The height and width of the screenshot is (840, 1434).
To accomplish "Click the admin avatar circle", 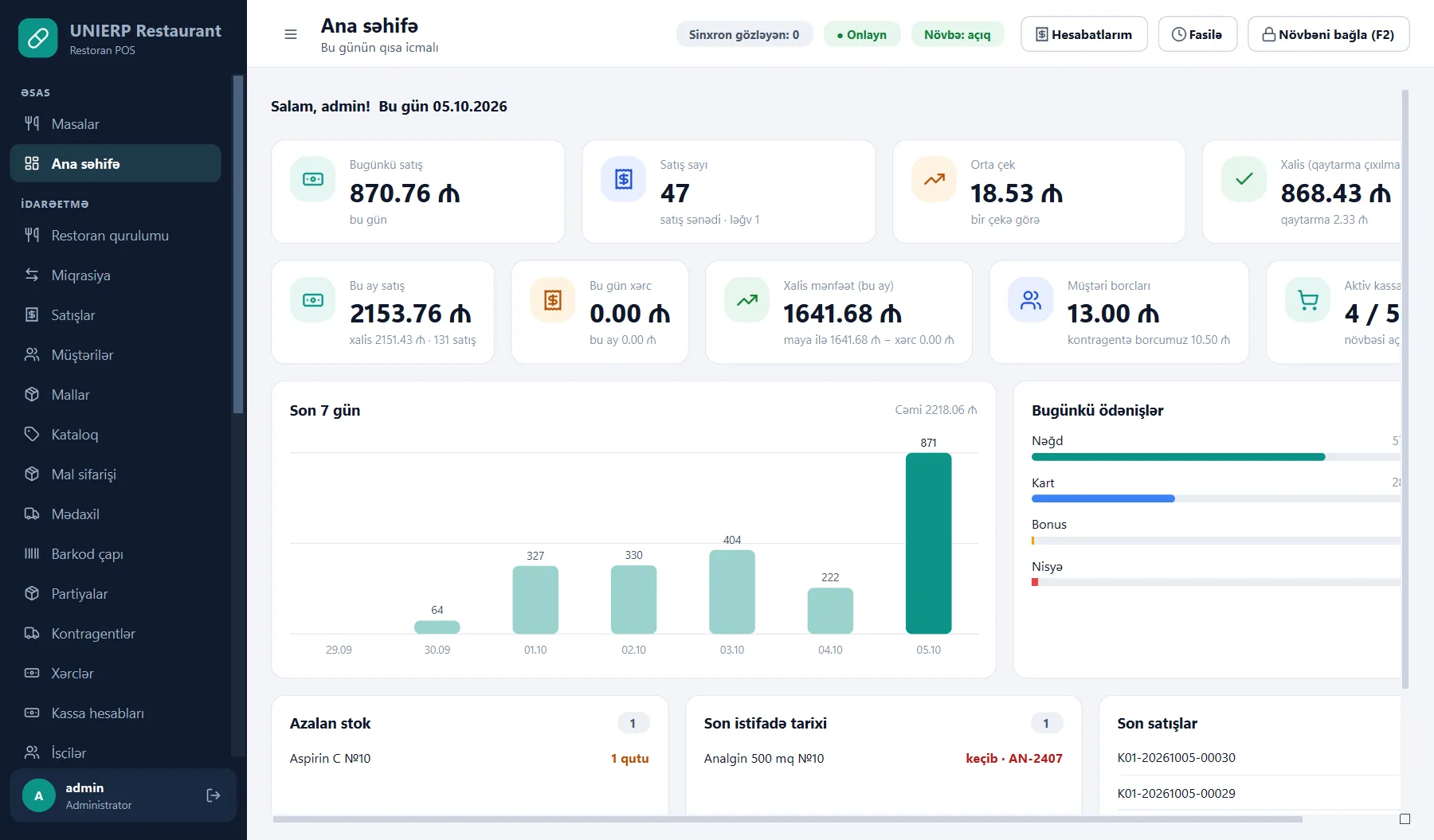I will (39, 795).
